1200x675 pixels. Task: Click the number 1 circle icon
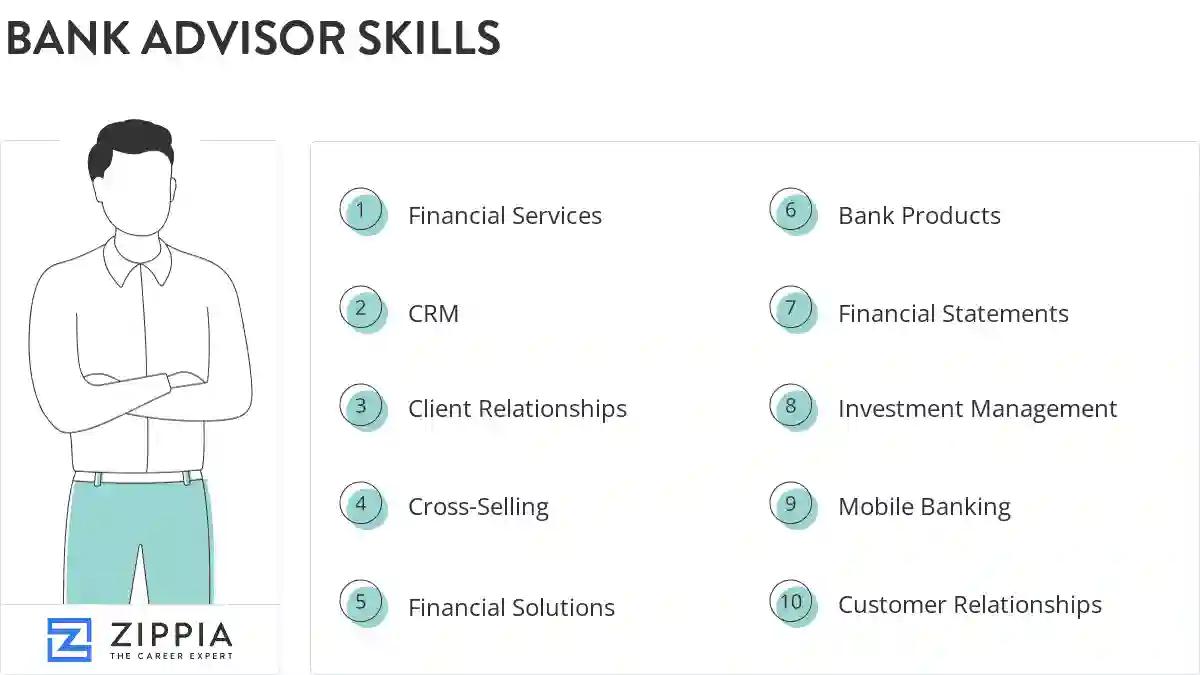tap(361, 211)
